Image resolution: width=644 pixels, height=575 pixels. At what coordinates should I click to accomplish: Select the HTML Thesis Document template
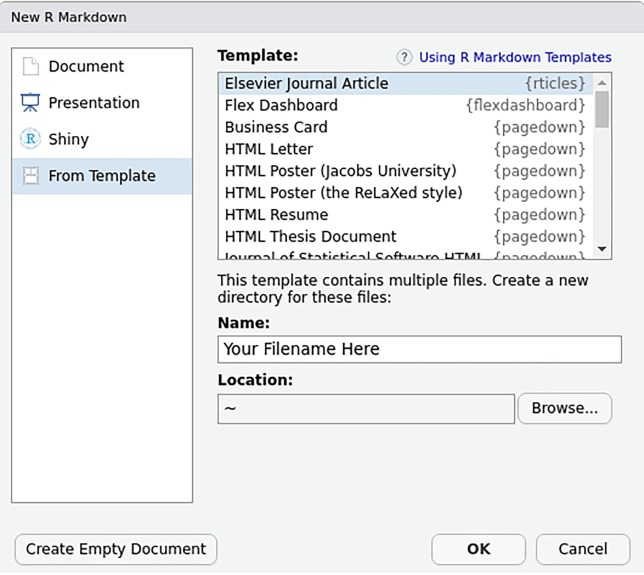tap(405, 237)
